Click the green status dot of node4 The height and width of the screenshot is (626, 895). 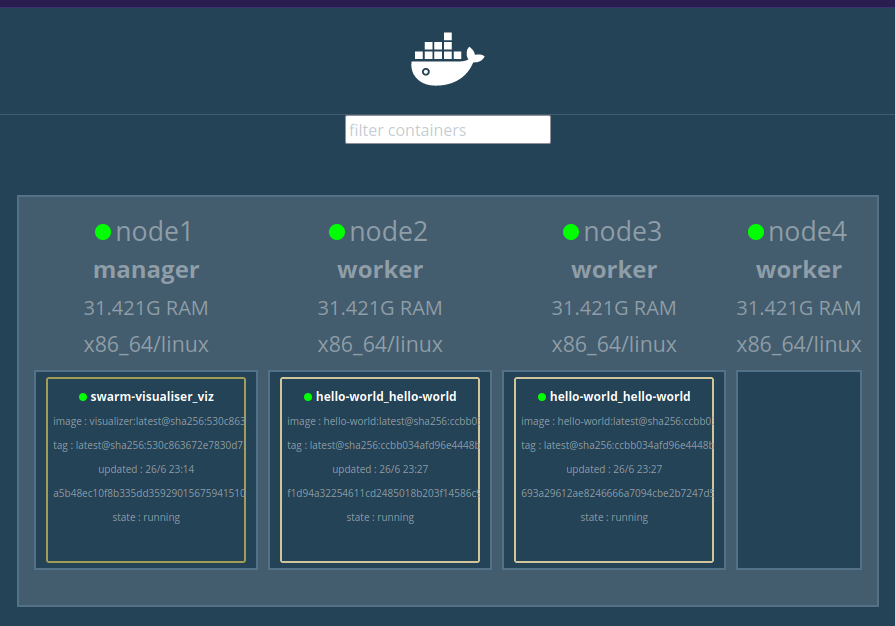point(756,232)
